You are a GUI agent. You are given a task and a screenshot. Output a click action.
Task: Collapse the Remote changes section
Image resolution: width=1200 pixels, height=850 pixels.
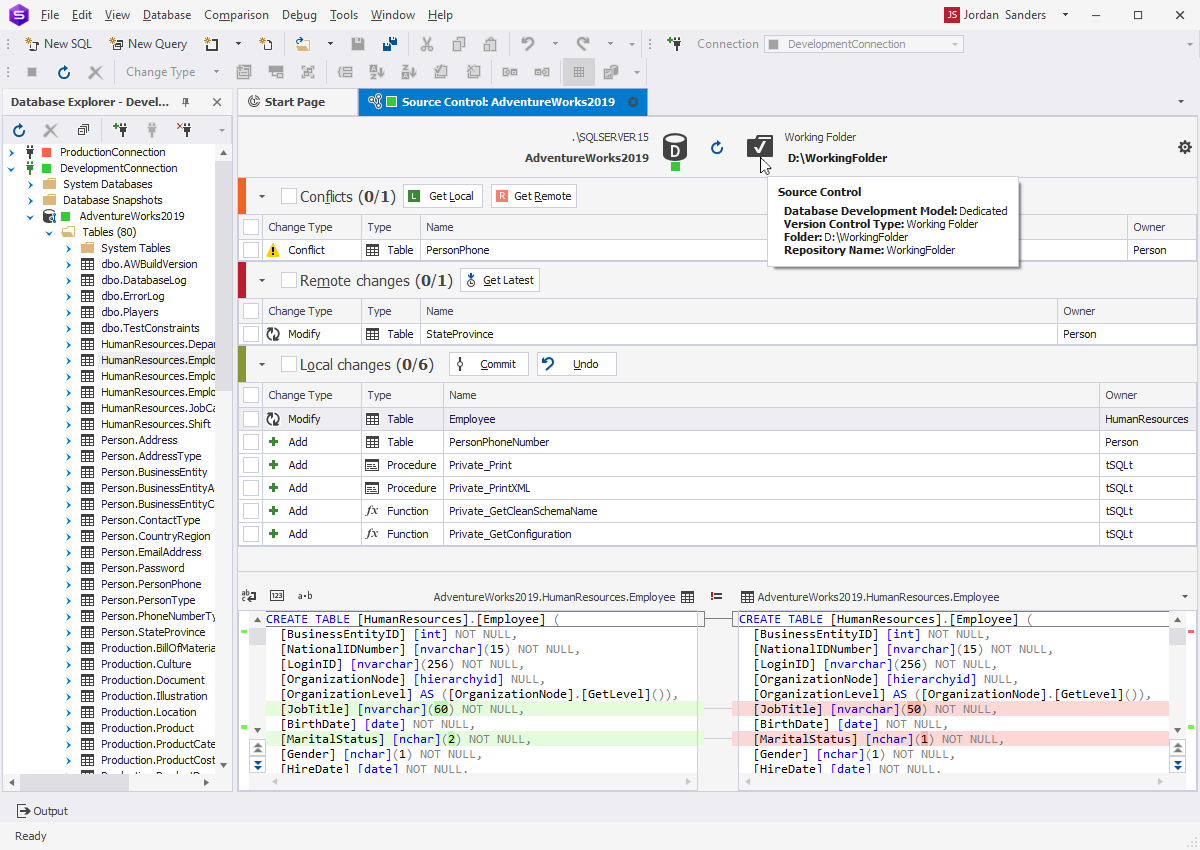click(262, 280)
